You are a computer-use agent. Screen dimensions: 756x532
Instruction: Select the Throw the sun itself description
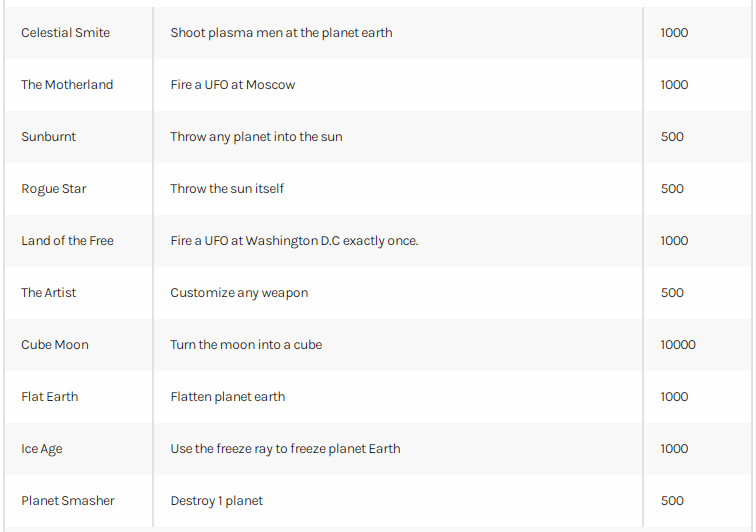tap(227, 189)
